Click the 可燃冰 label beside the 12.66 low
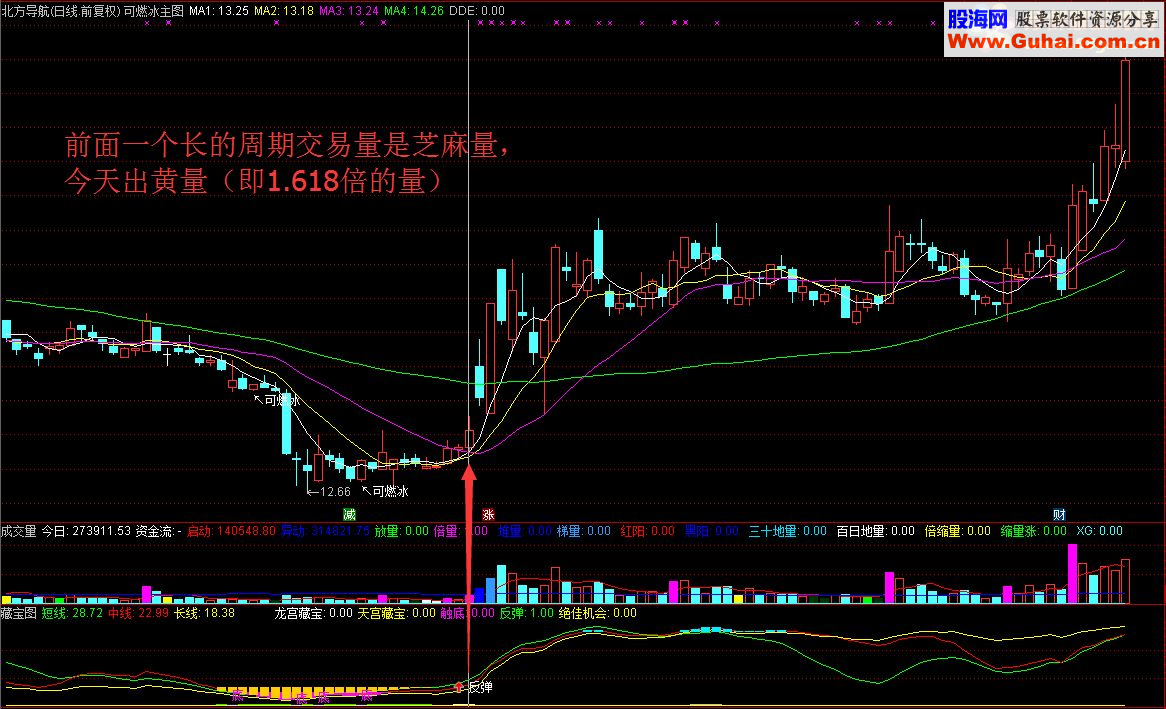The width and height of the screenshot is (1166, 709). tap(390, 491)
